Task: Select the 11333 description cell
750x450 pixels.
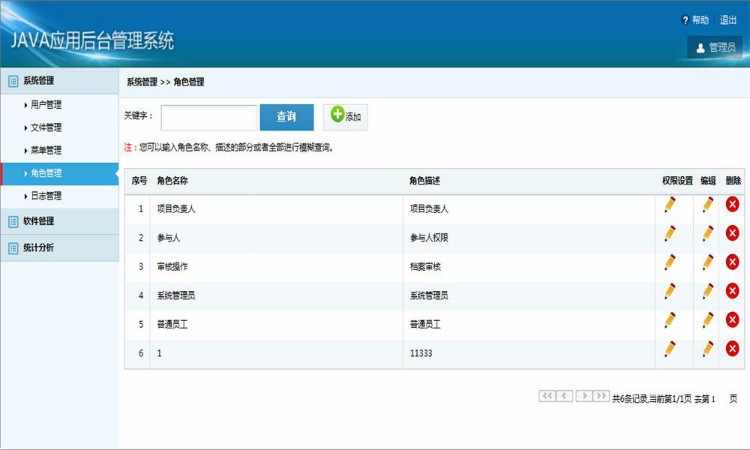Action: tap(421, 353)
